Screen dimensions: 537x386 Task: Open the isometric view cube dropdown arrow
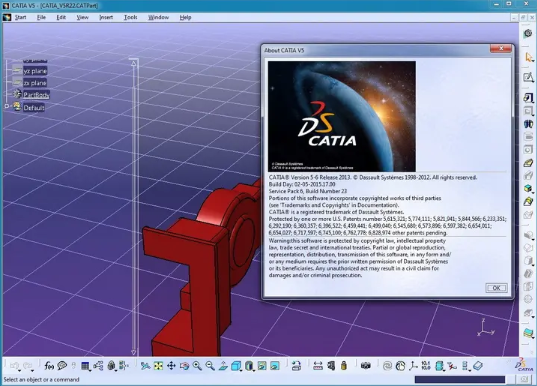[241, 370]
